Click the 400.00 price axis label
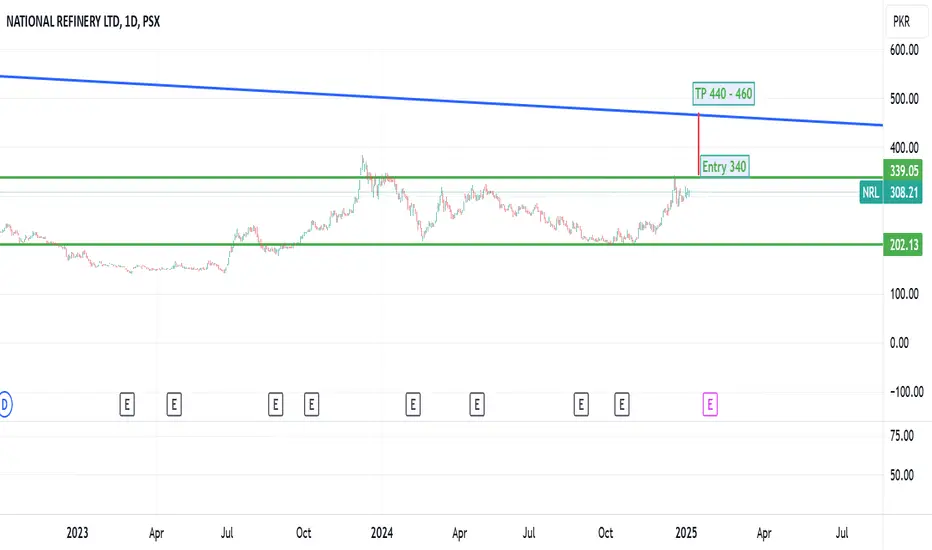The image size is (932, 550). click(x=903, y=147)
